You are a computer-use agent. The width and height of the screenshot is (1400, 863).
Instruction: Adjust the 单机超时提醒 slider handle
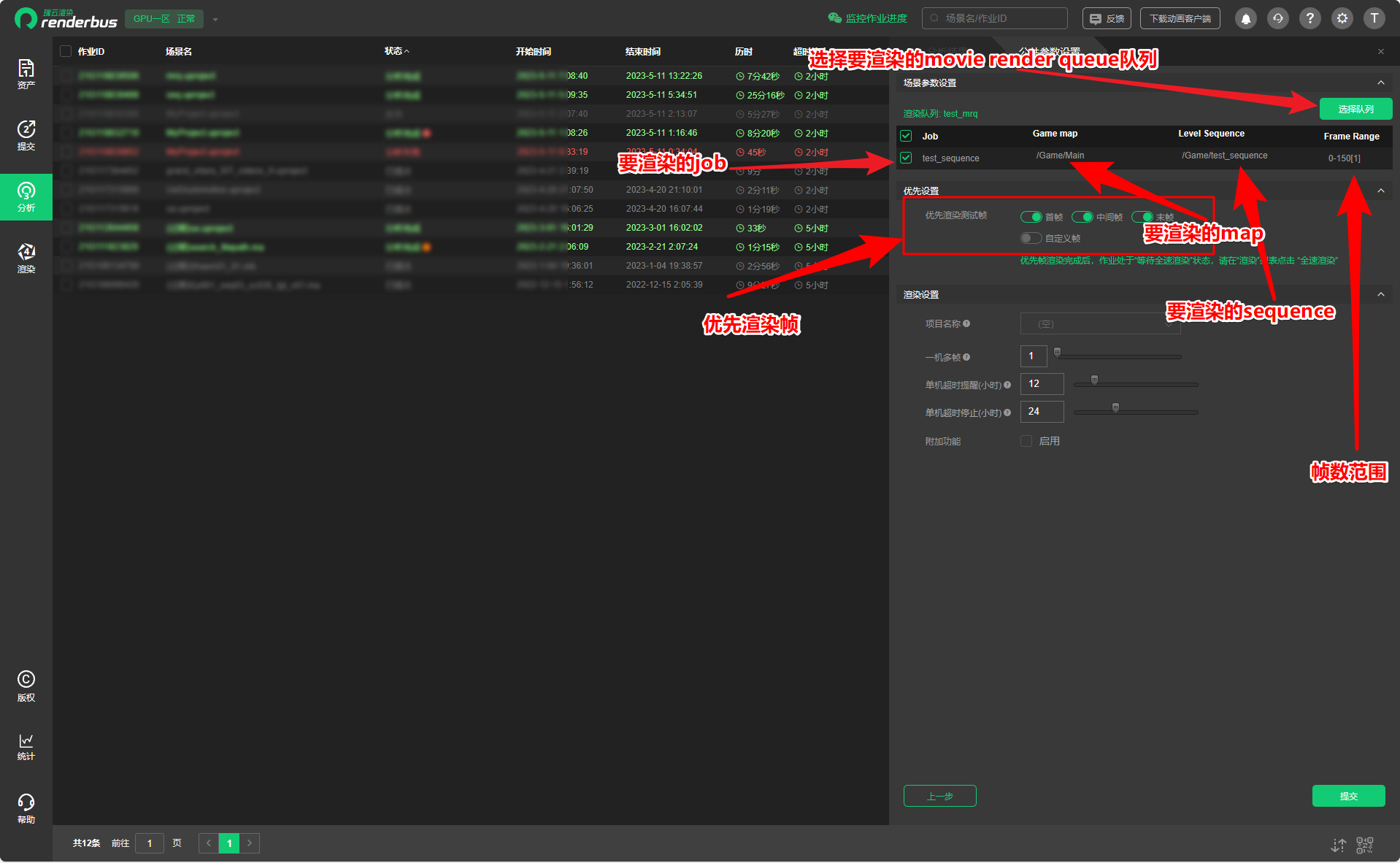point(1094,380)
